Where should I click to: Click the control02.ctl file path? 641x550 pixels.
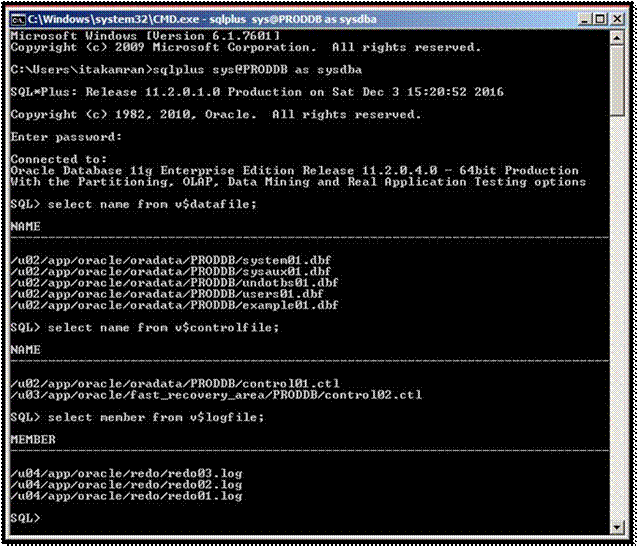click(216, 395)
